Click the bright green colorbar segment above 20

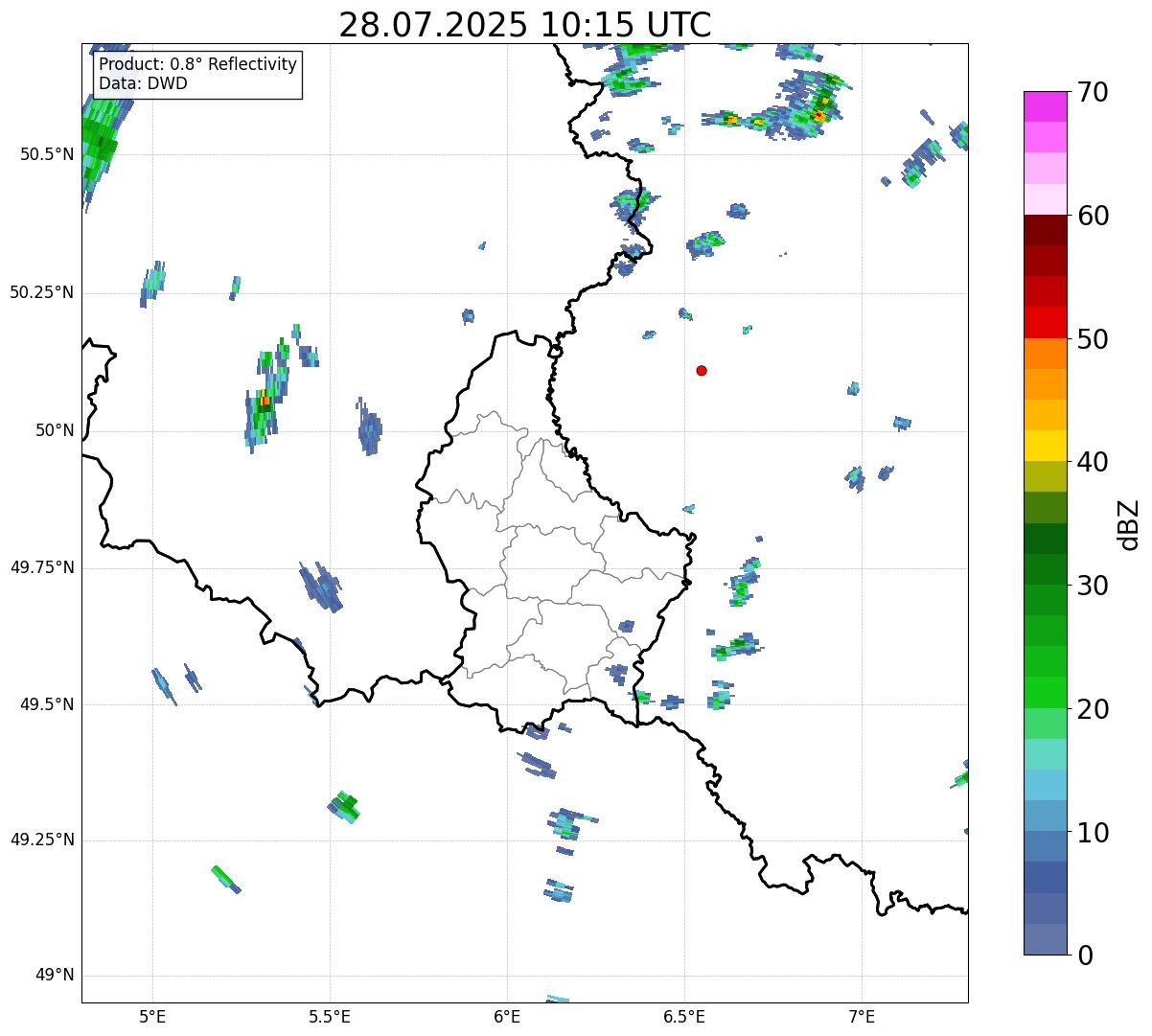(x=1045, y=693)
